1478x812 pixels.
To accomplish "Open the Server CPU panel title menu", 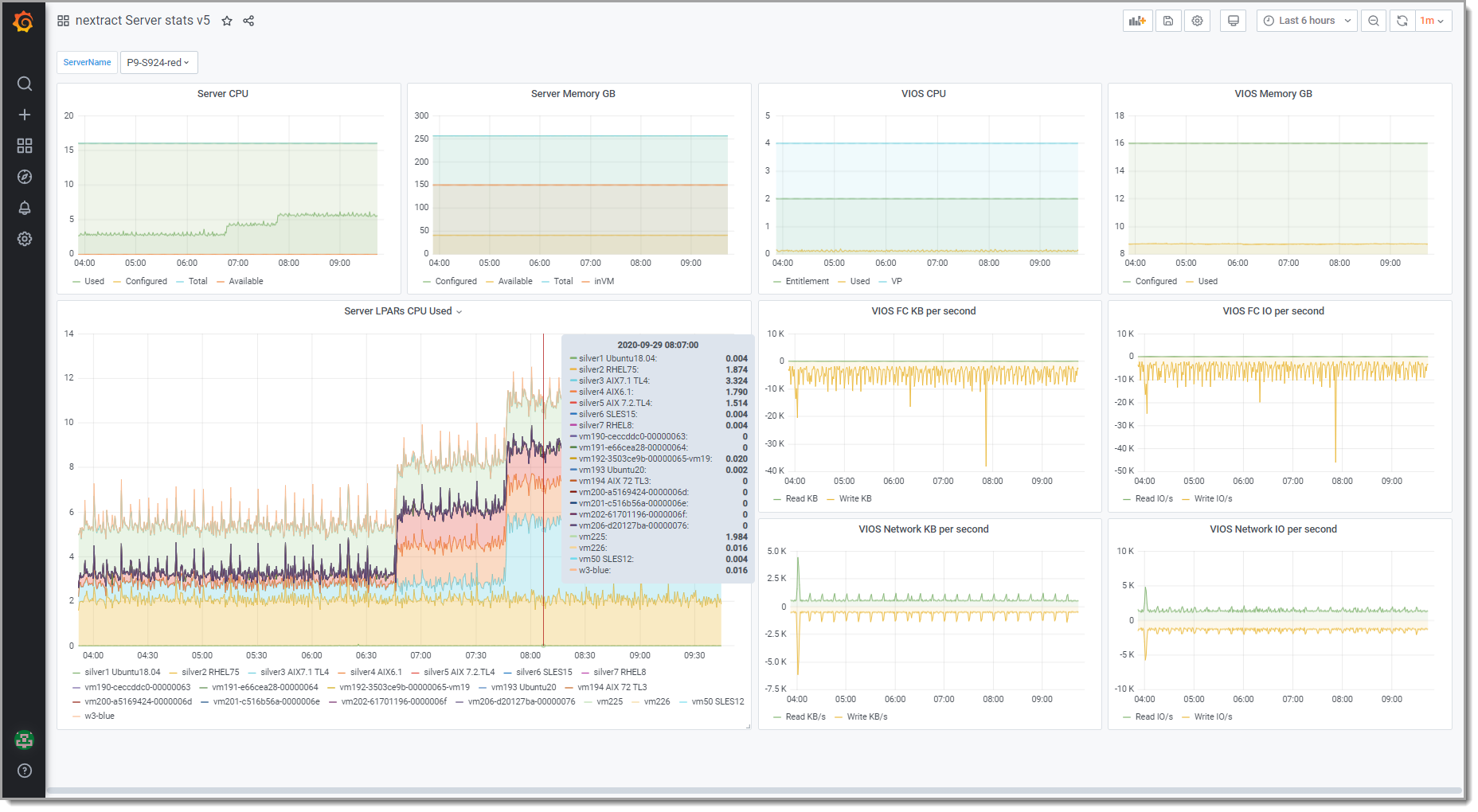I will click(x=223, y=94).
